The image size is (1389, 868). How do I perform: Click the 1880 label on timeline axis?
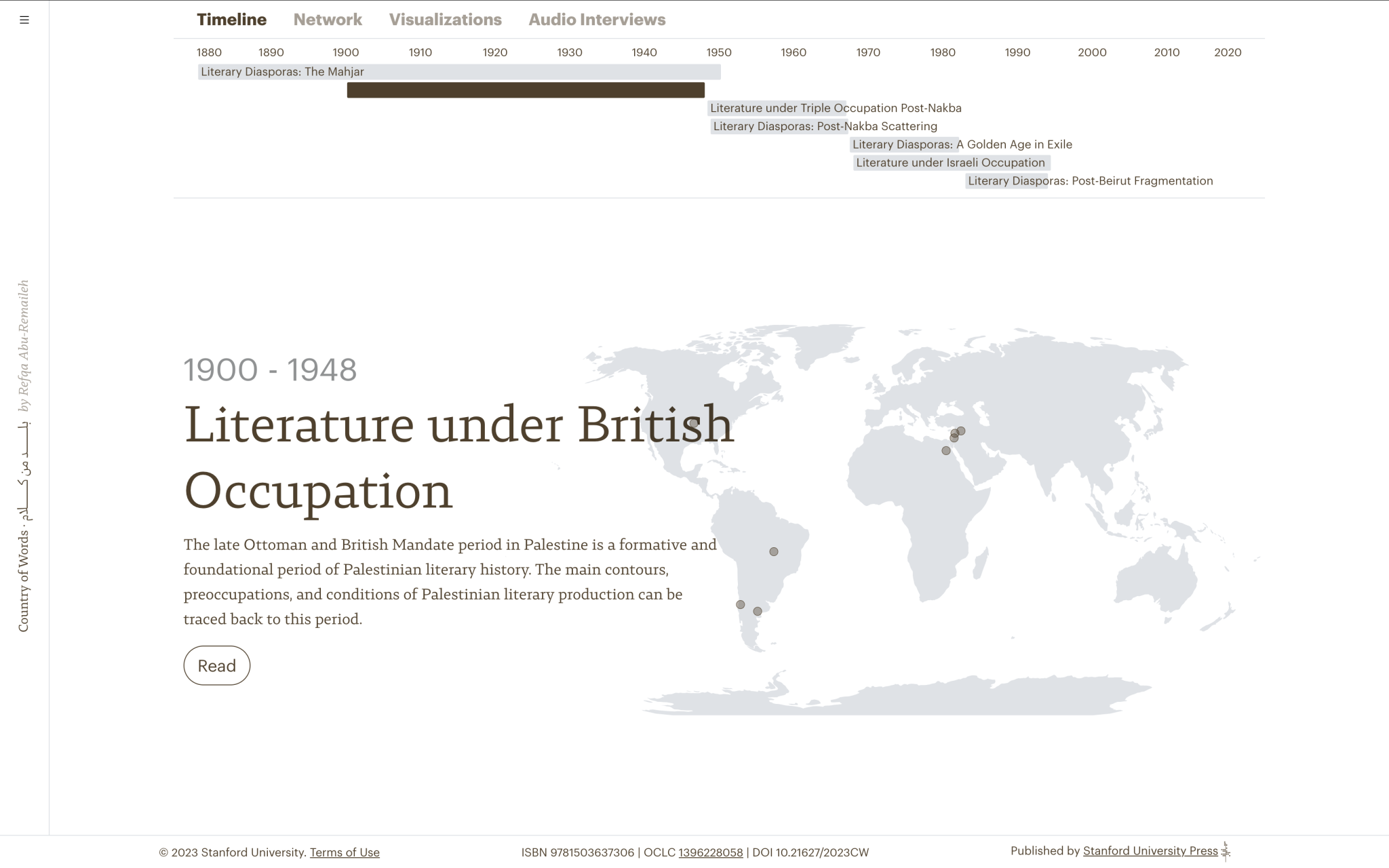coord(209,52)
